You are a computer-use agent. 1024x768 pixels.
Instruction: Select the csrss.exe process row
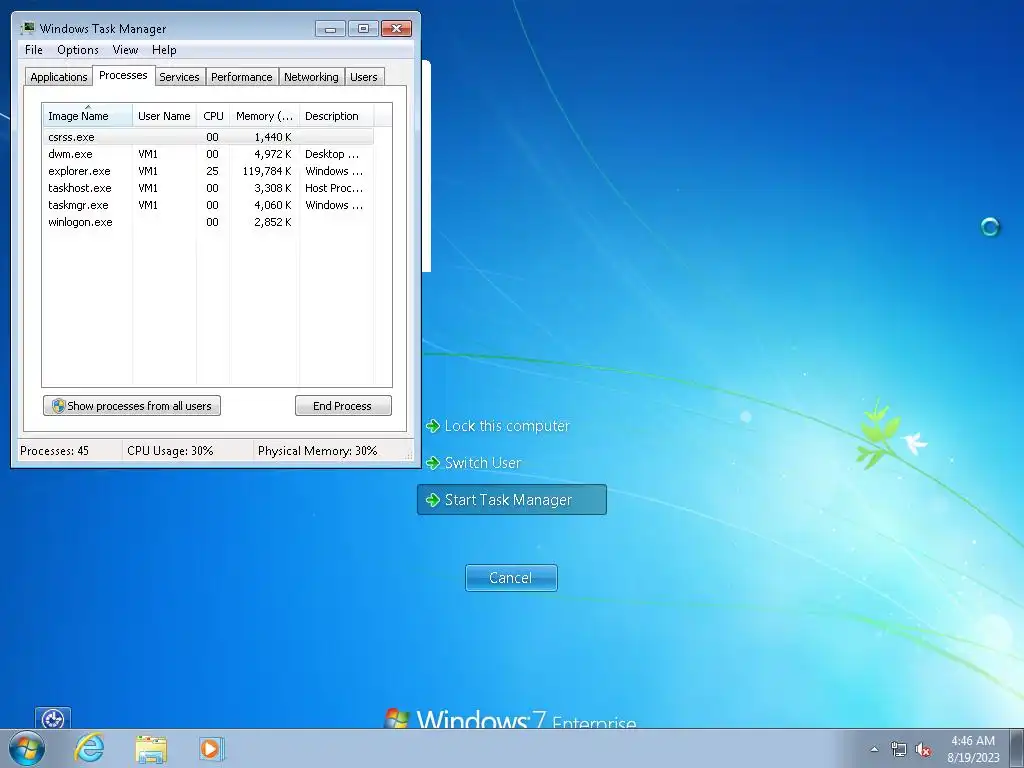[x=208, y=137]
